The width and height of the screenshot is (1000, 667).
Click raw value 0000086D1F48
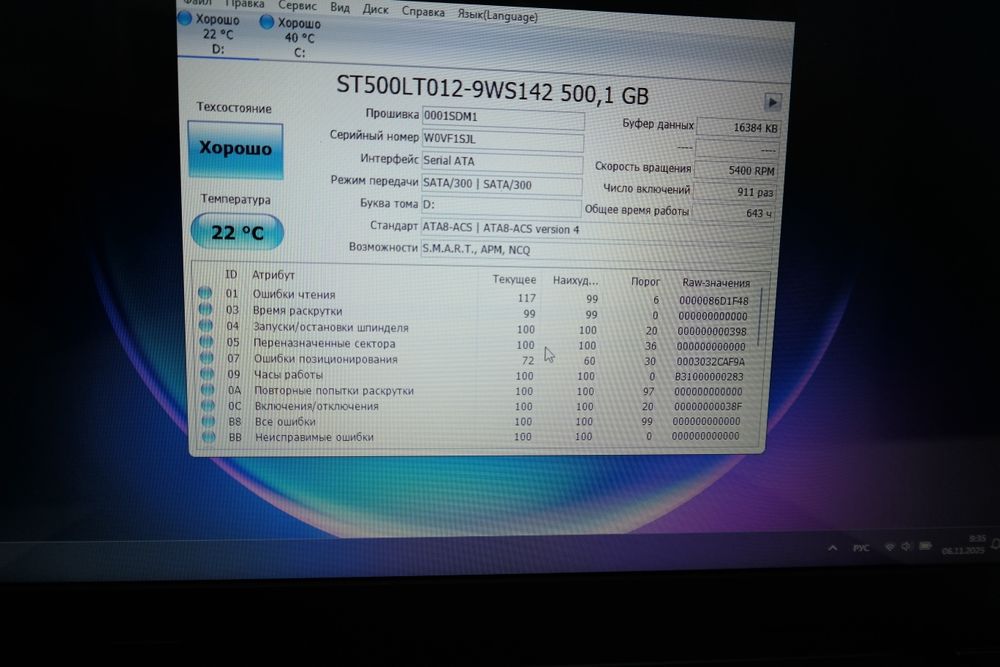pos(714,300)
